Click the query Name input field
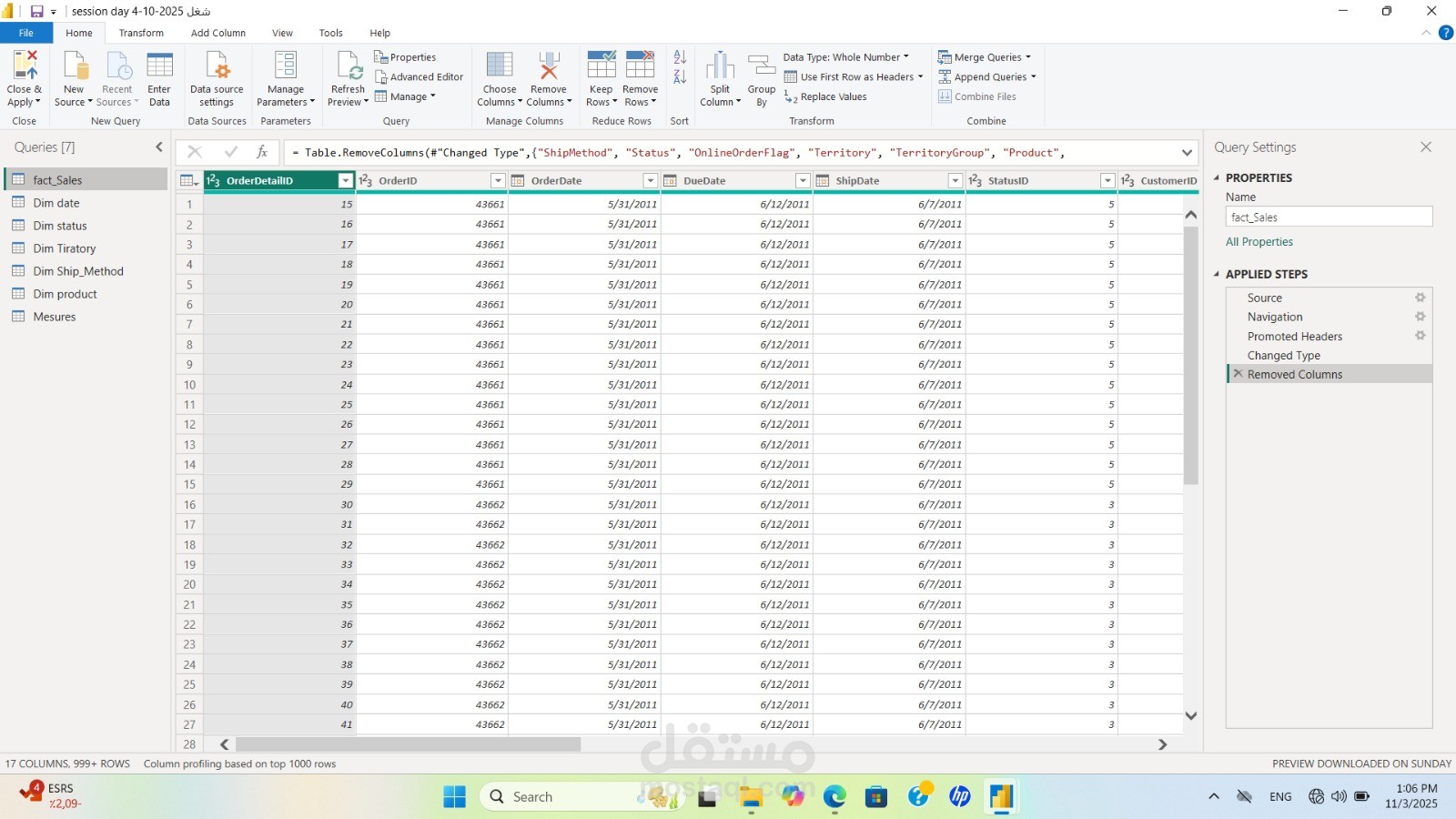Viewport: 1456px width, 819px height. 1328,217
